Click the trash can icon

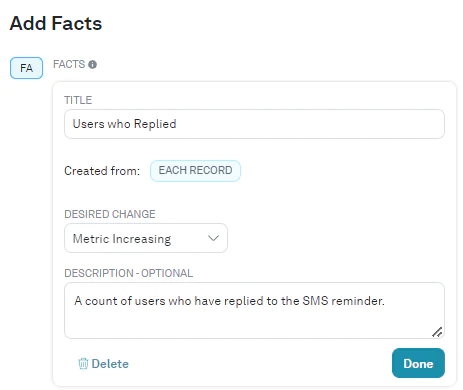pos(83,364)
